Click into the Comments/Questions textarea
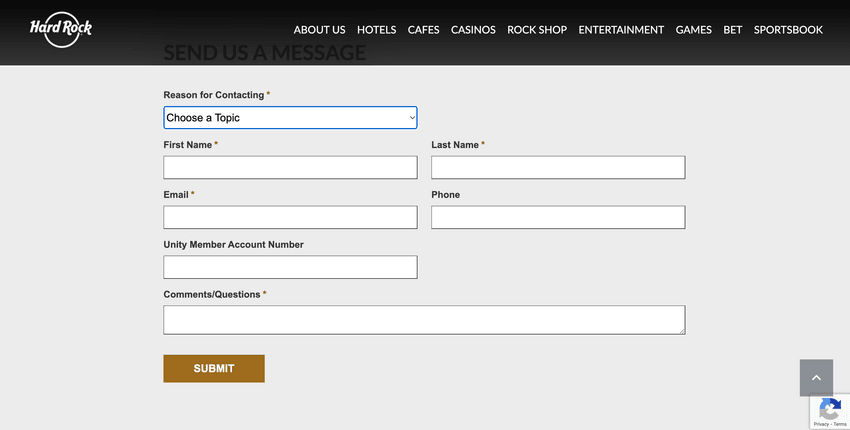 point(424,320)
